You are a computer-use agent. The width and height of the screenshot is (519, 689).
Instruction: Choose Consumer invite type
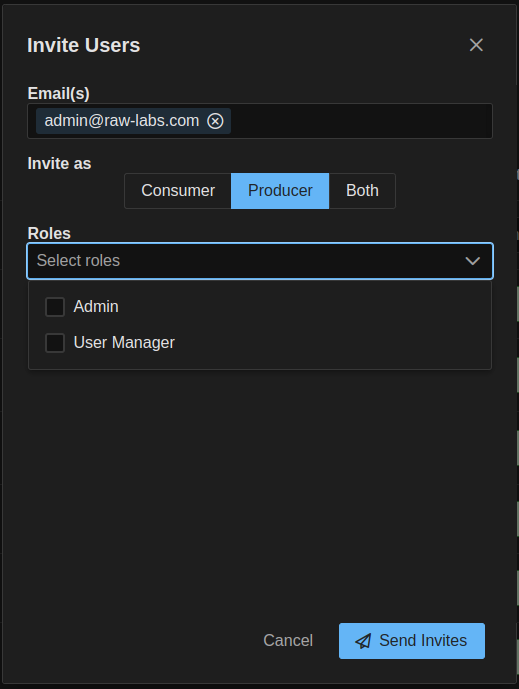pos(178,191)
